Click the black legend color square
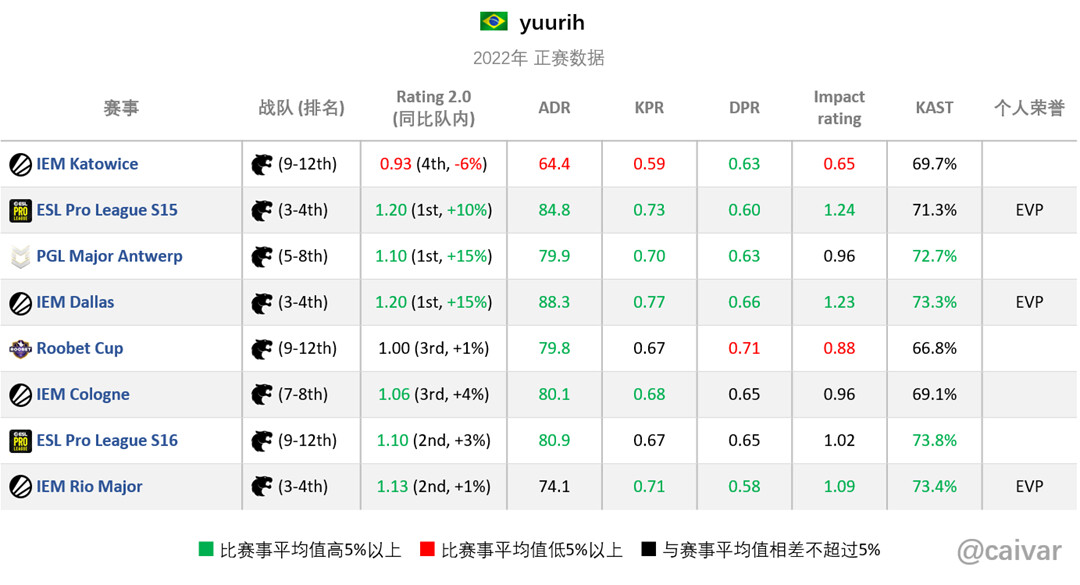1080x585 pixels. [648, 549]
